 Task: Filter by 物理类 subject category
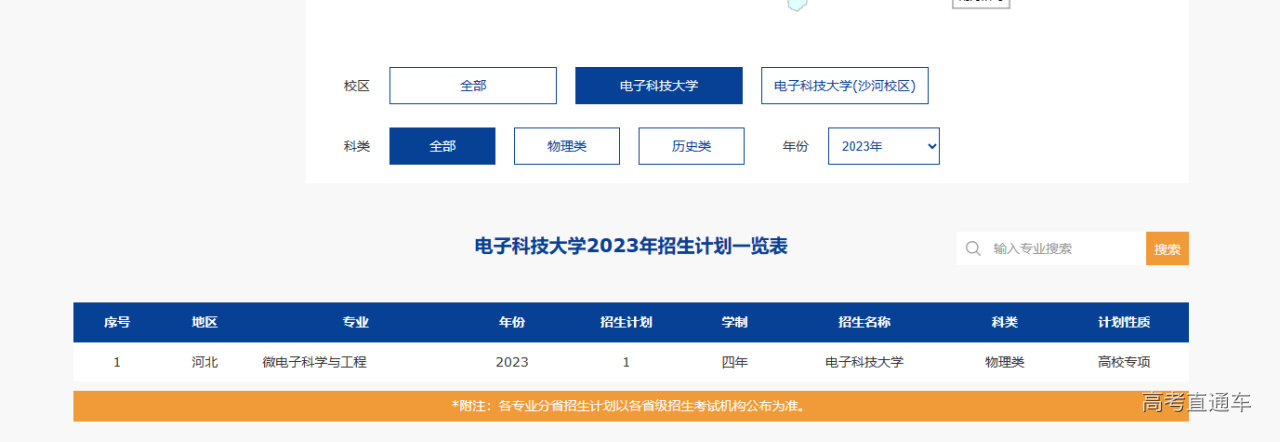(567, 146)
